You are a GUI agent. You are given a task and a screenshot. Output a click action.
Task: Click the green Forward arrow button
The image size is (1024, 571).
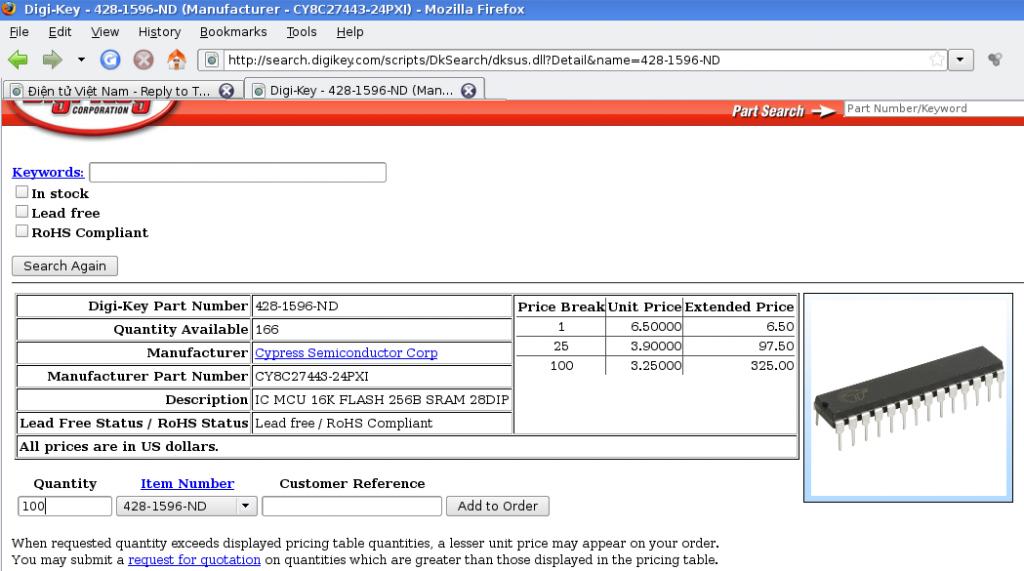click(x=52, y=60)
